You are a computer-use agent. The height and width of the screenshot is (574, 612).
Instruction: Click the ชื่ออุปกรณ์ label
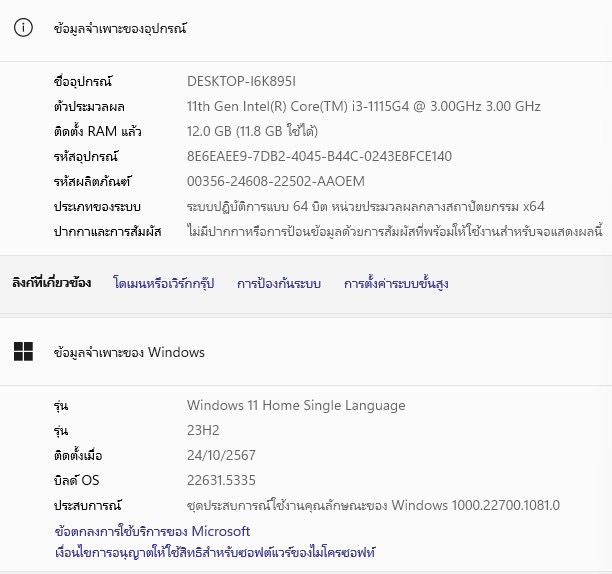click(x=83, y=81)
